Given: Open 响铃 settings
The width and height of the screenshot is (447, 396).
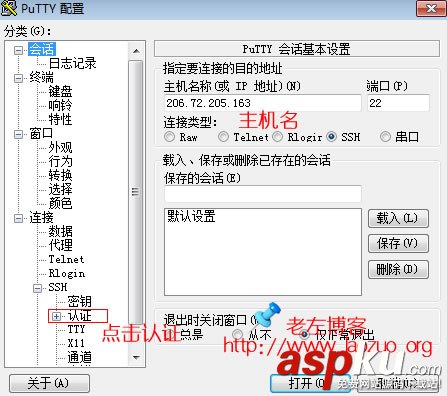Looking at the screenshot, I should [x=60, y=105].
